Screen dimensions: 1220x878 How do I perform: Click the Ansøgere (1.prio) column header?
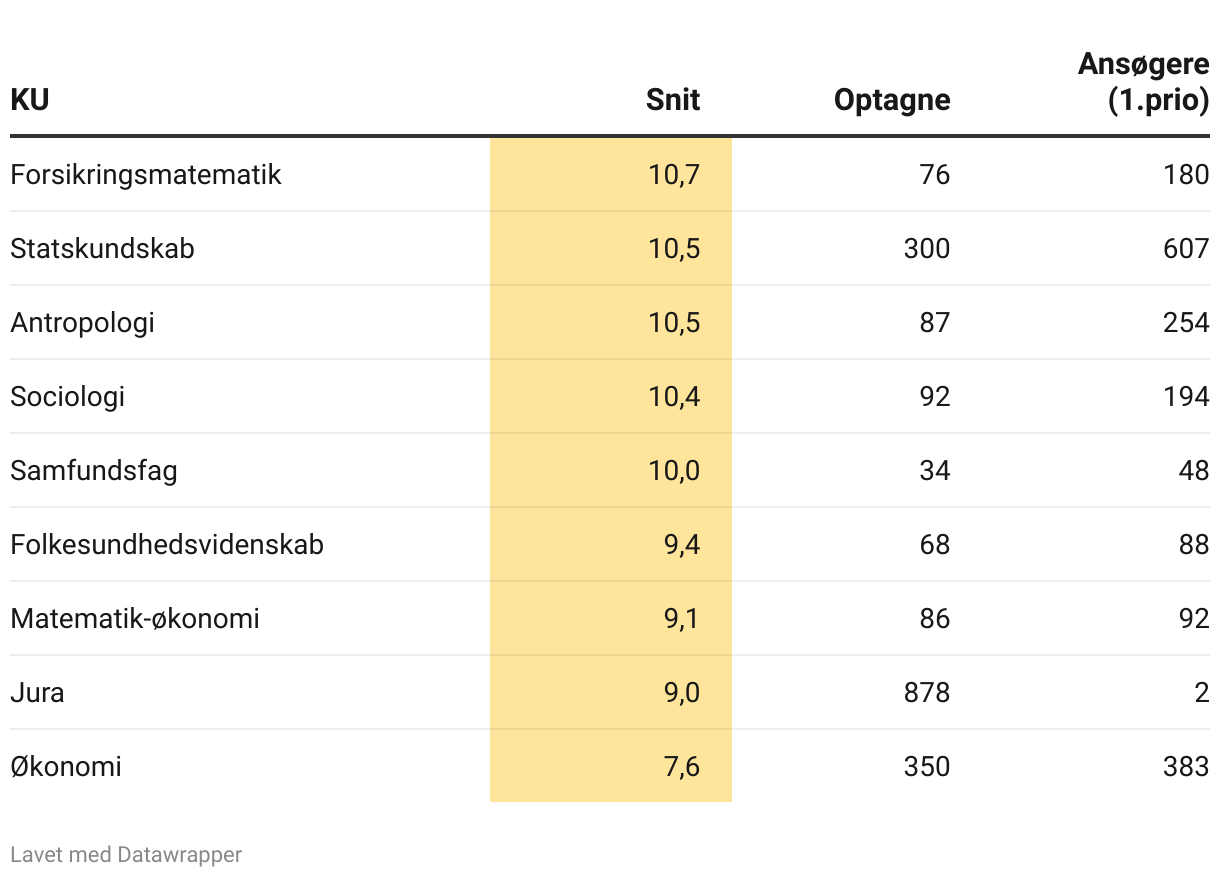(1143, 82)
